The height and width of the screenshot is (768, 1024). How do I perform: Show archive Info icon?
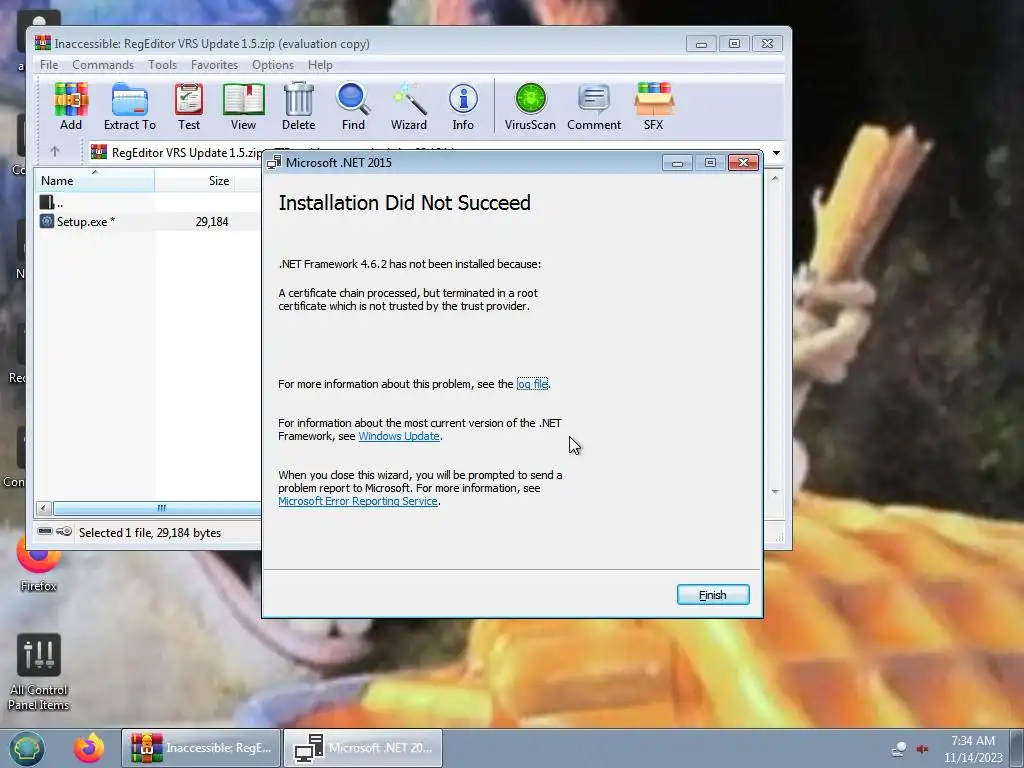coord(463,106)
